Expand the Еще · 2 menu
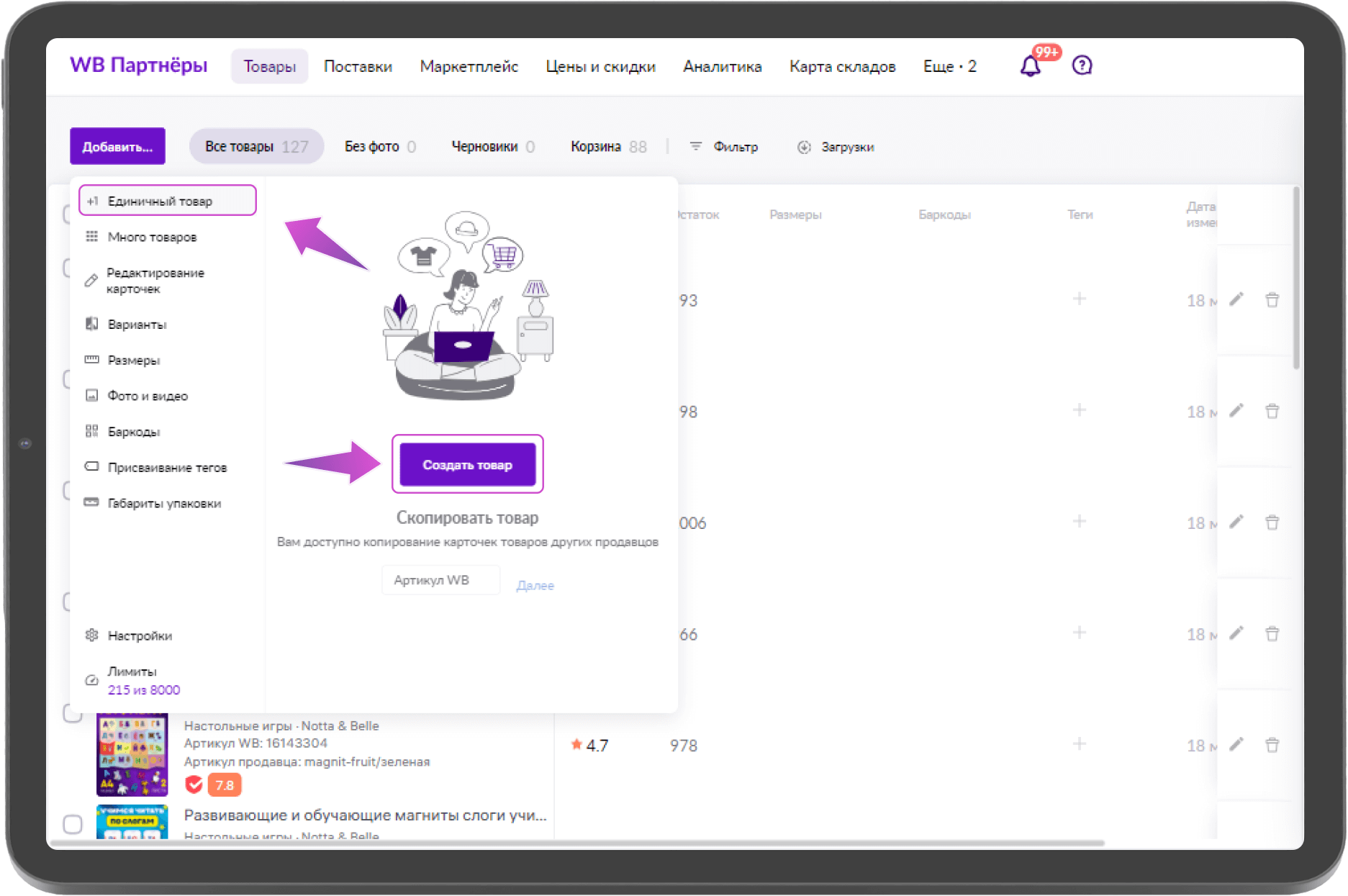The height and width of the screenshot is (896, 1348). pyautogui.click(x=949, y=66)
